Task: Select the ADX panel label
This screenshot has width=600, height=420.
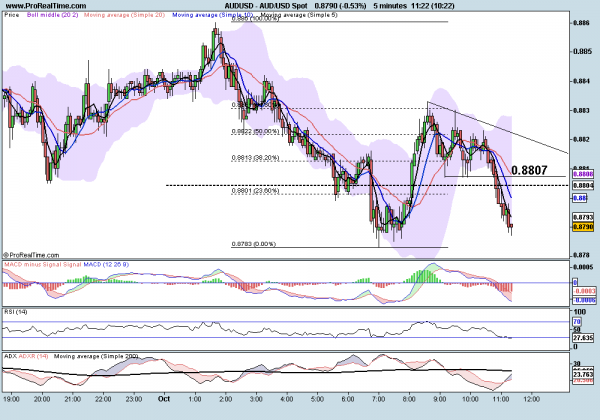Action: (10, 356)
